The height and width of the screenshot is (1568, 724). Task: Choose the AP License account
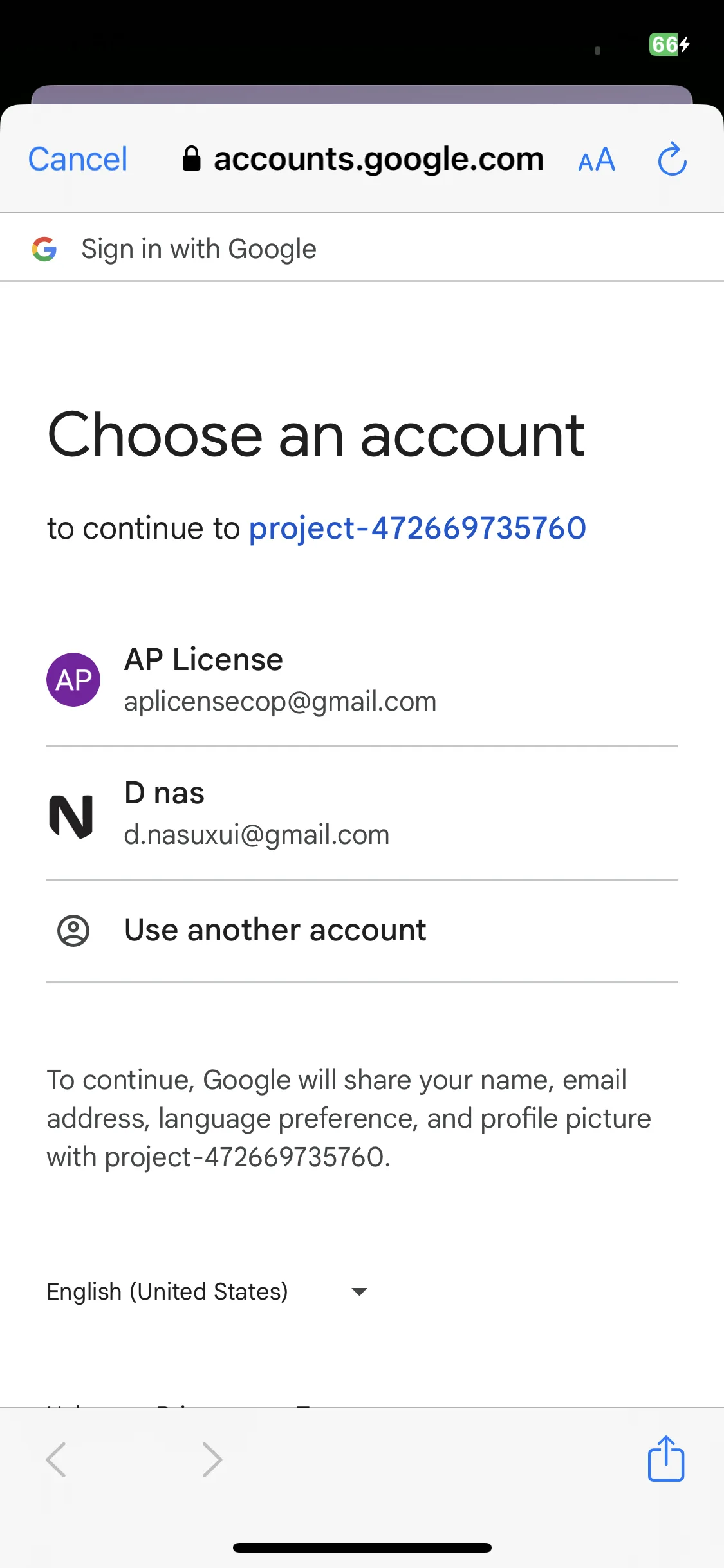coord(362,680)
